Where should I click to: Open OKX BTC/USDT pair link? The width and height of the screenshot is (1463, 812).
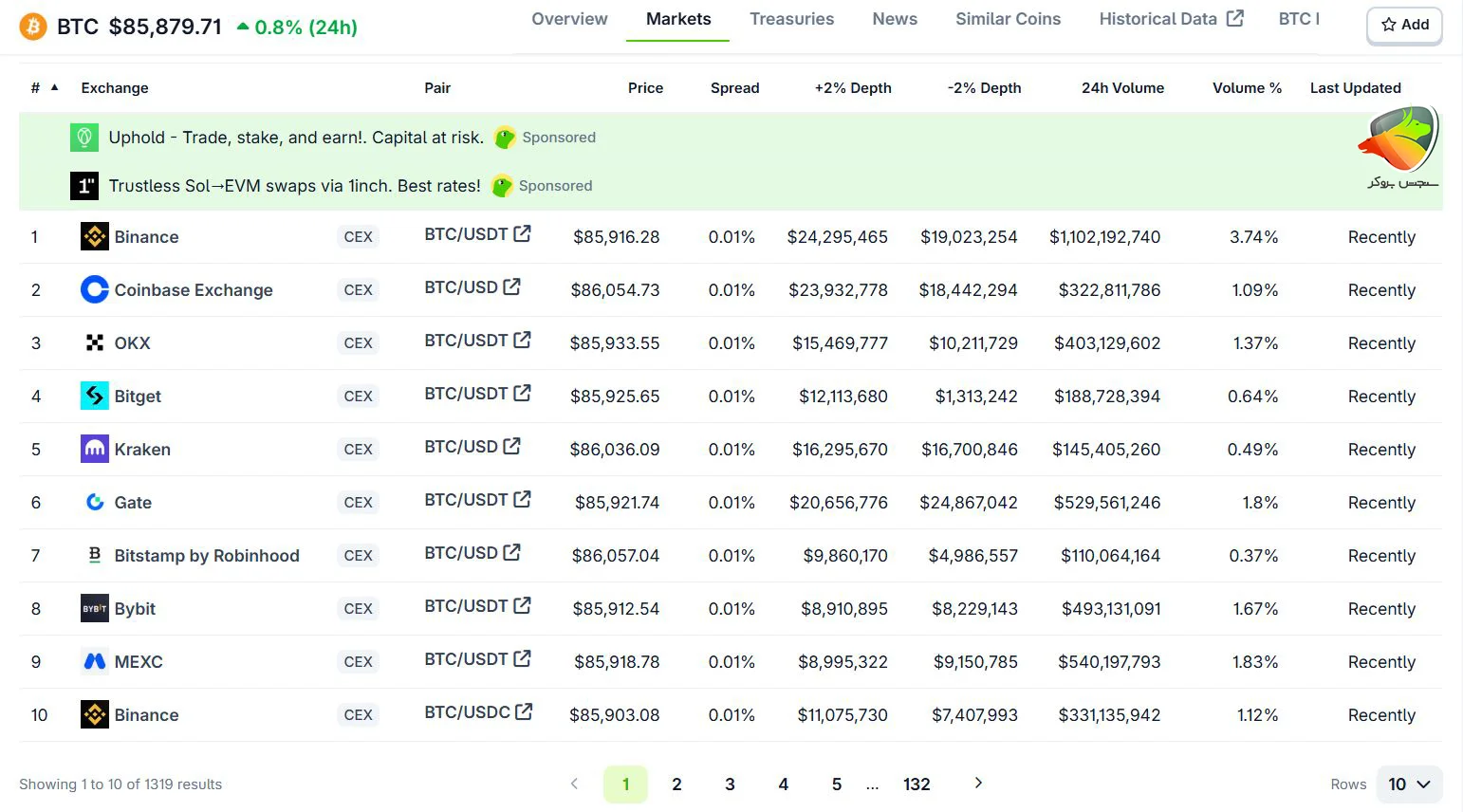pyautogui.click(x=477, y=341)
